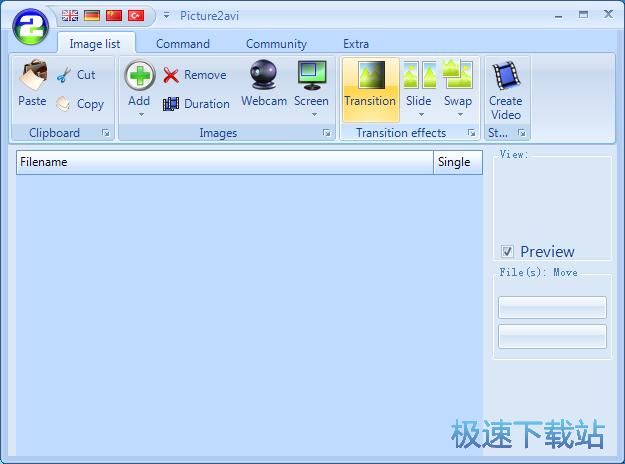The image size is (625, 464).
Task: Select the Image list tab
Action: [95, 43]
